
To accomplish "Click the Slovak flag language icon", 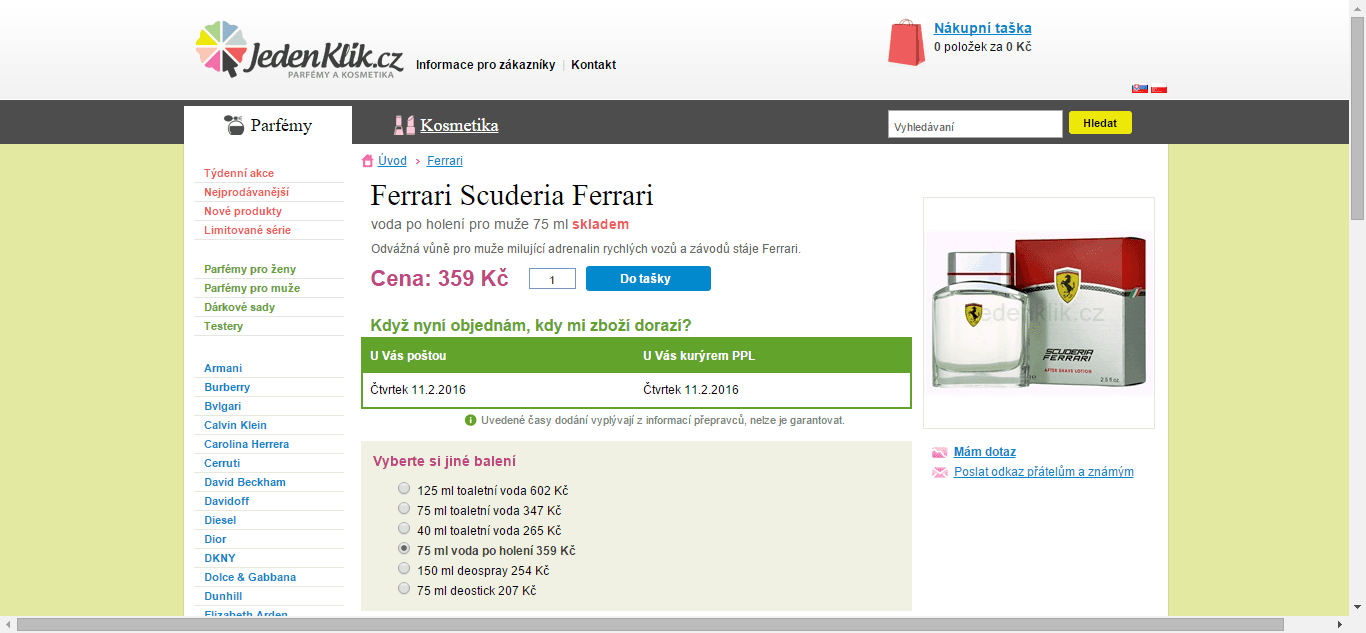I will click(1140, 87).
